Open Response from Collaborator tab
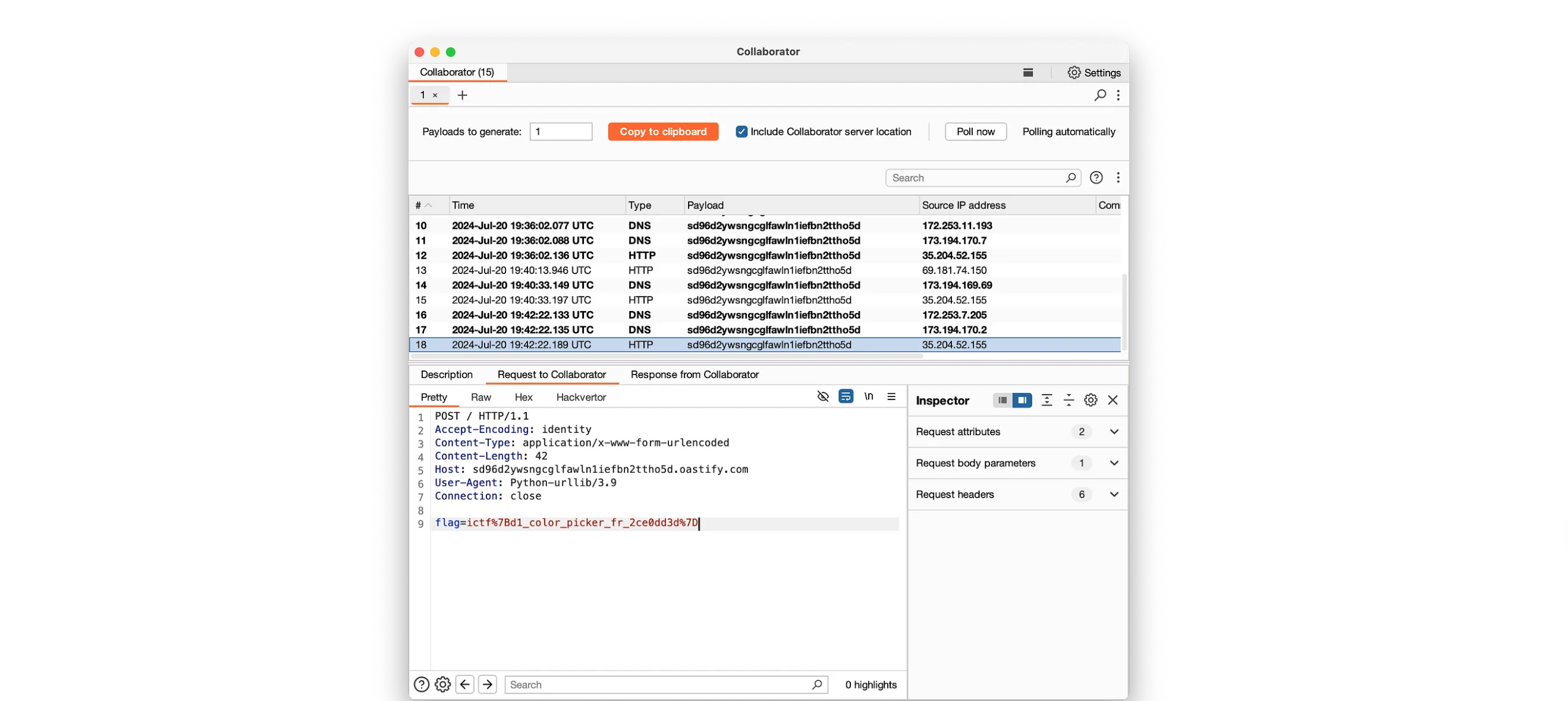The image size is (1568, 701). point(695,375)
